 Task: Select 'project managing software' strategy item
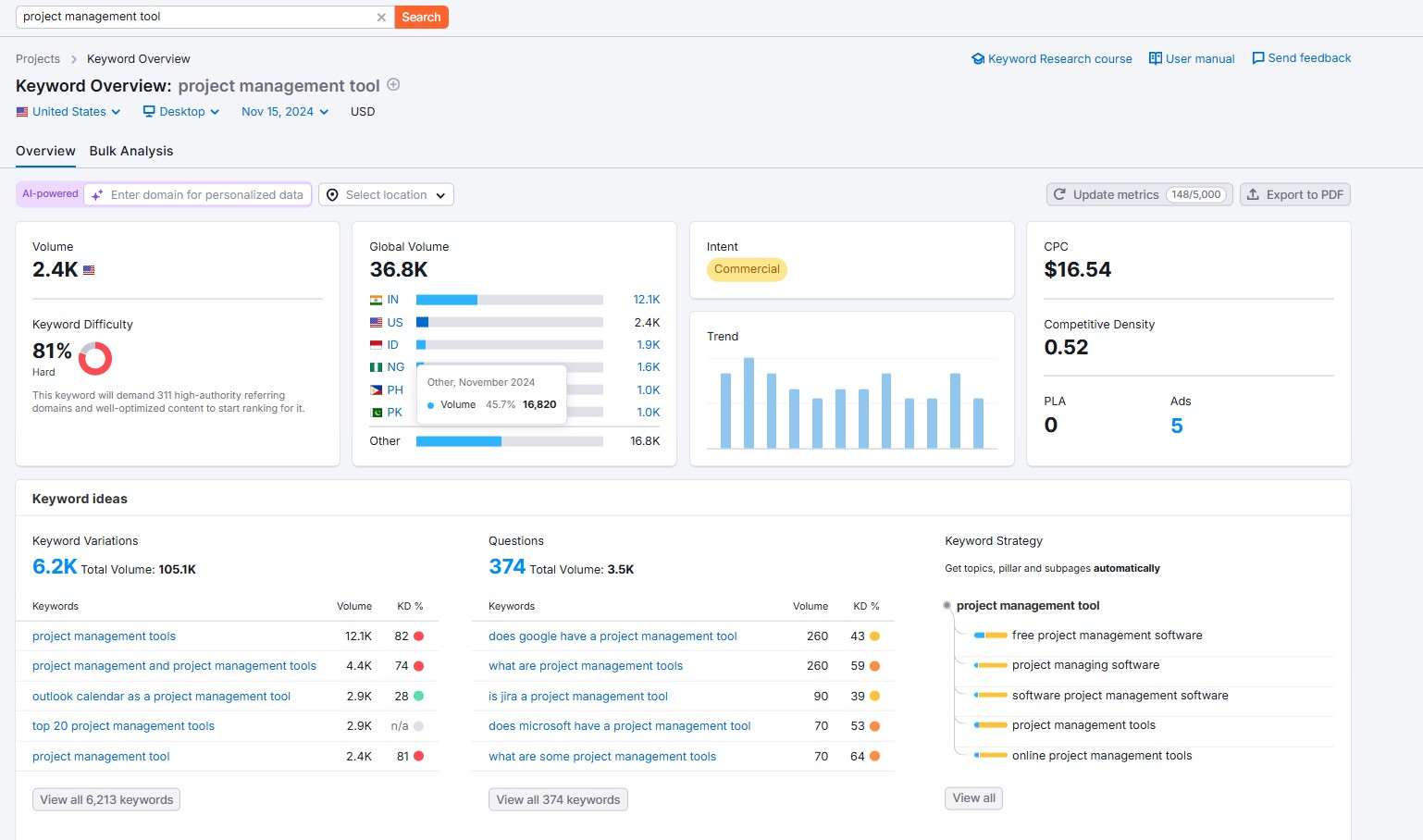[1085, 665]
